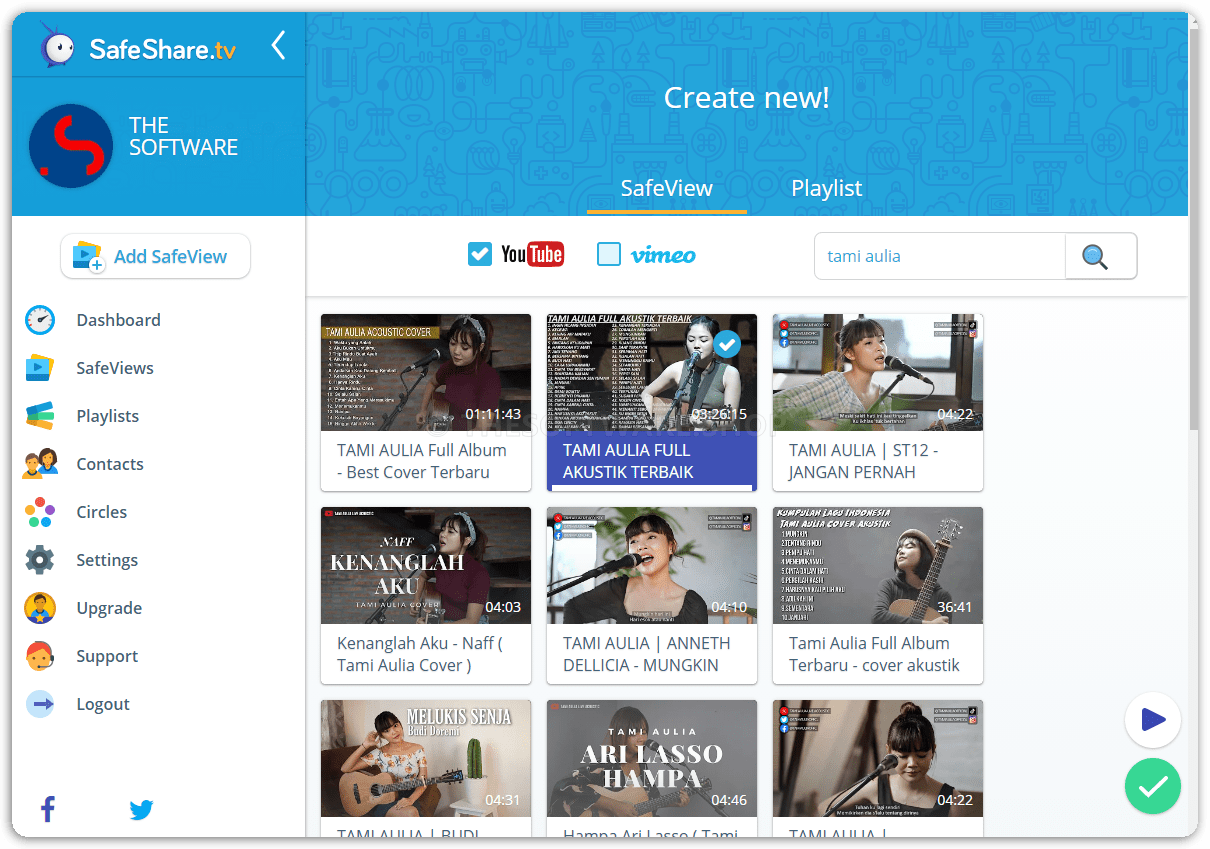
Task: Select the Circles colored-dots icon
Action: tap(40, 512)
